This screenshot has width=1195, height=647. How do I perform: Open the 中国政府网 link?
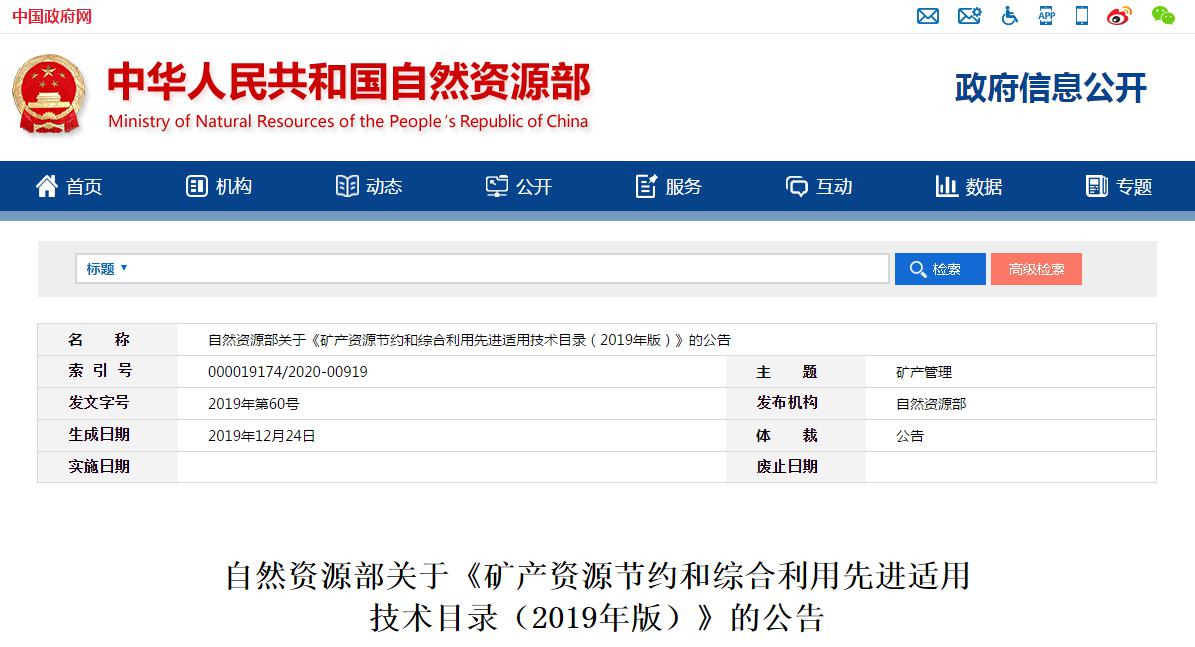click(52, 16)
